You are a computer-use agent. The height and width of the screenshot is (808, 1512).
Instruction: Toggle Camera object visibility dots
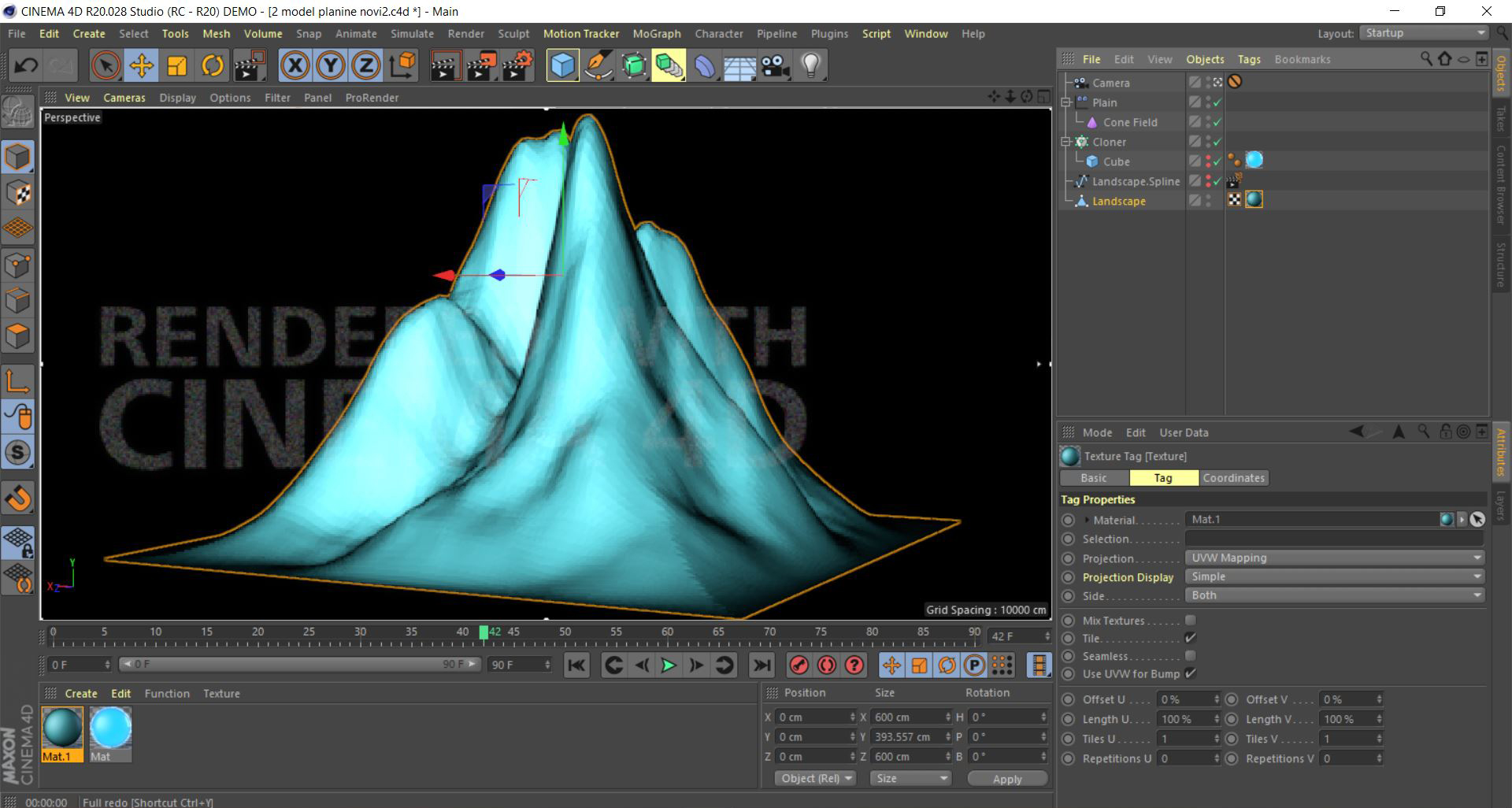[x=1208, y=82]
